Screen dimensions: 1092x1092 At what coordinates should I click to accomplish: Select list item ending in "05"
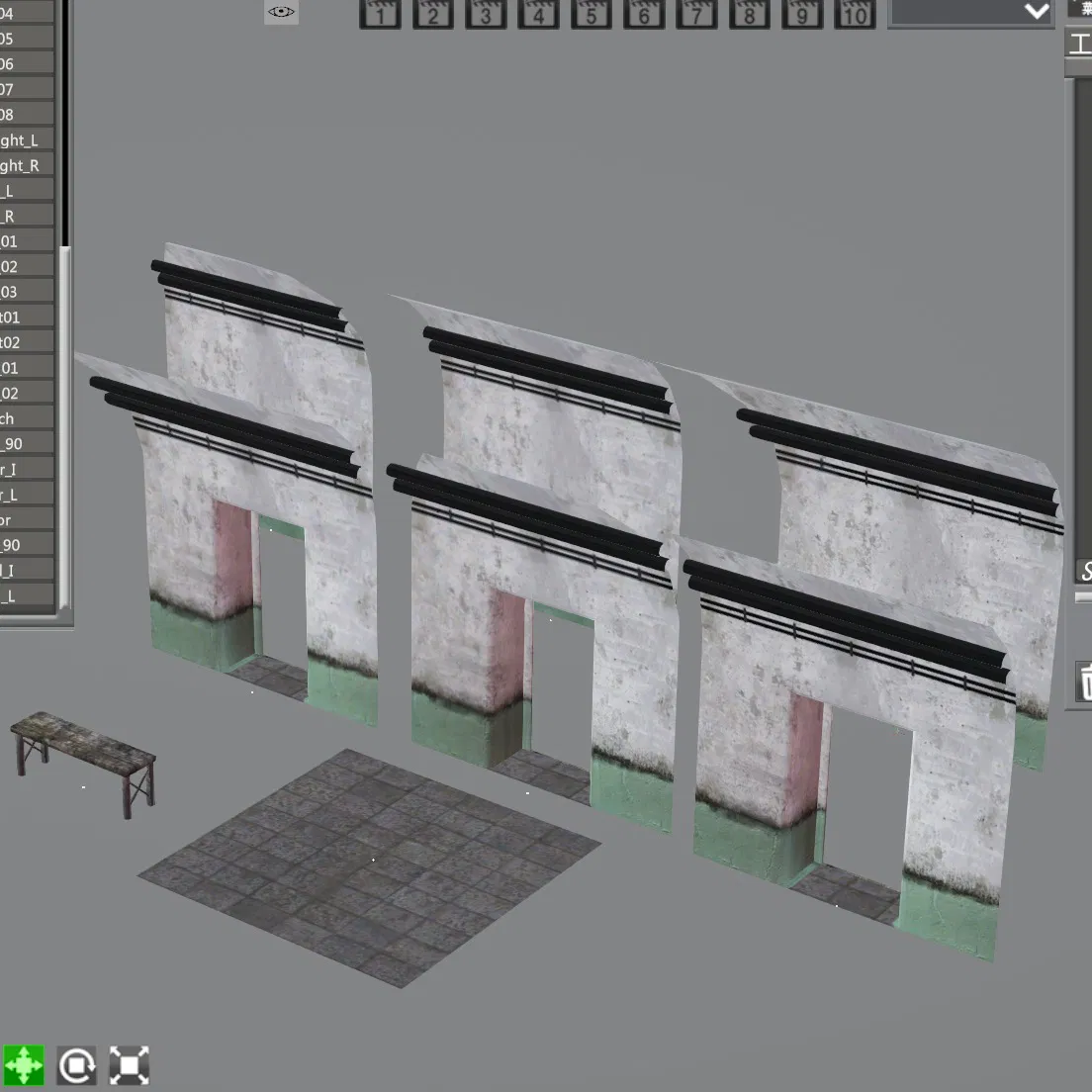click(27, 39)
